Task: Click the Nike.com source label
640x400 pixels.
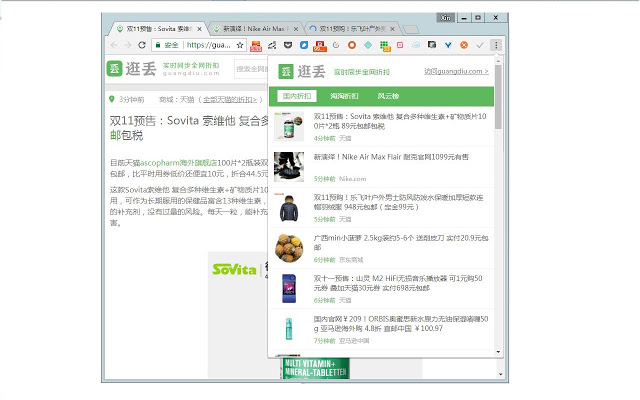Action: click(353, 179)
